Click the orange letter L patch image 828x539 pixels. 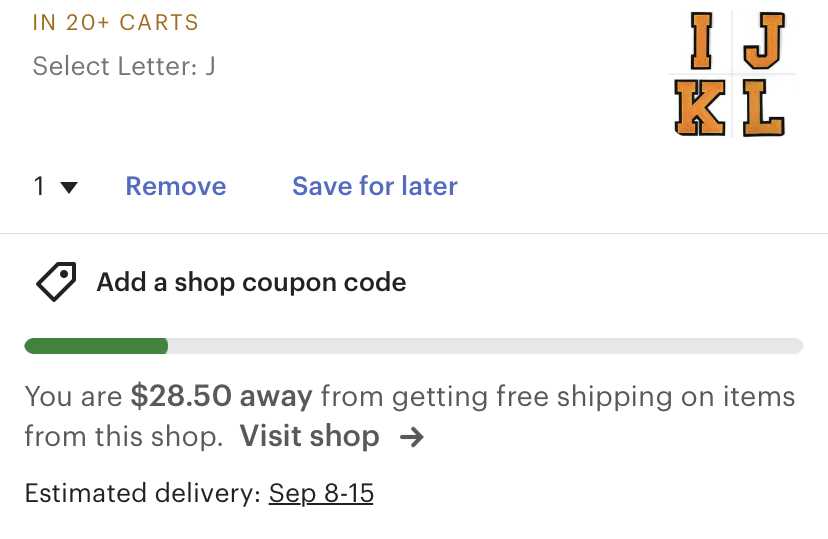click(764, 108)
